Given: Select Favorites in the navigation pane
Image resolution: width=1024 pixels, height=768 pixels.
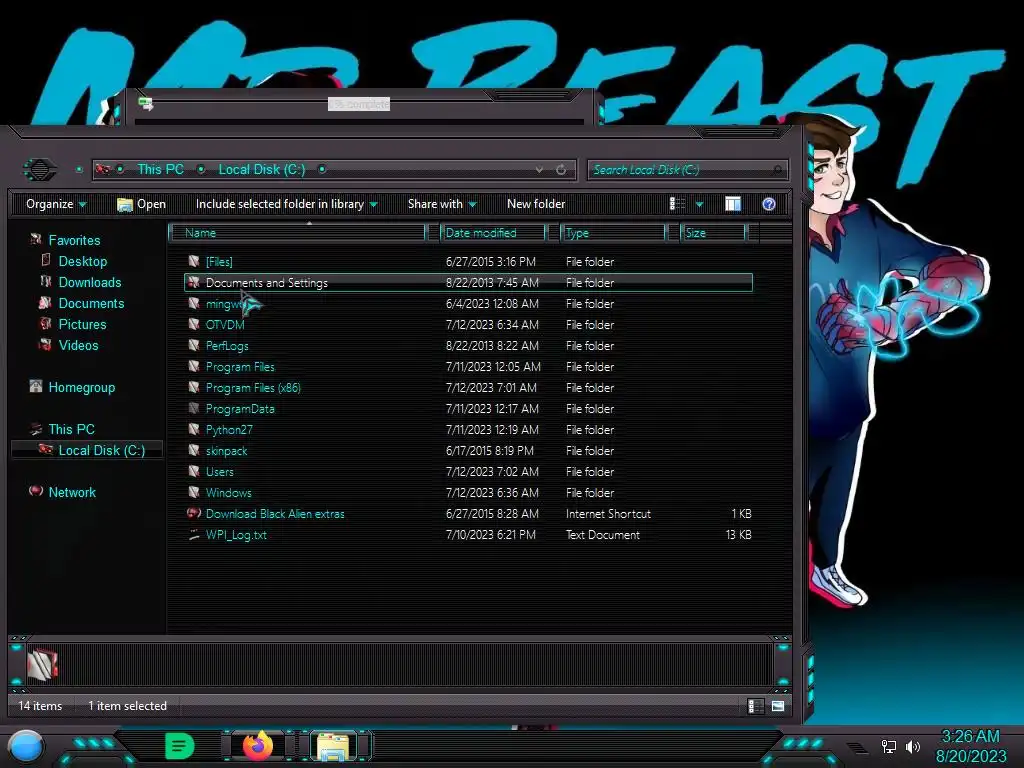Looking at the screenshot, I should (x=74, y=240).
